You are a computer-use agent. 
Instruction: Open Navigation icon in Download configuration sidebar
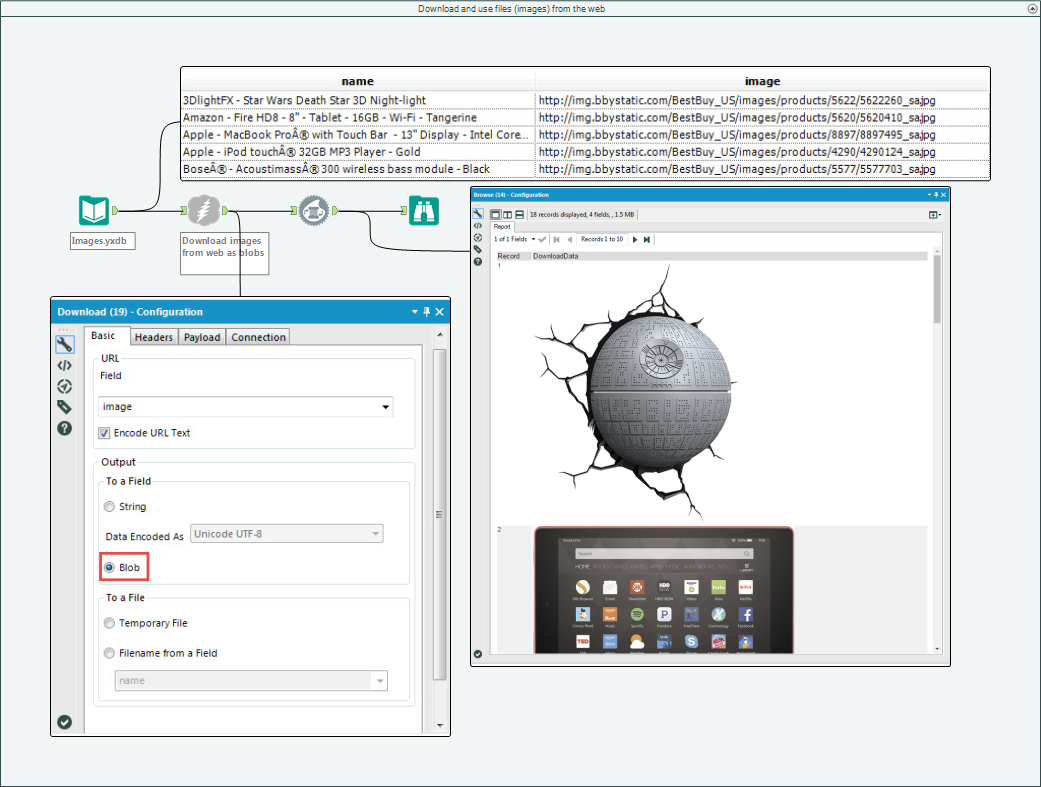tap(64, 386)
